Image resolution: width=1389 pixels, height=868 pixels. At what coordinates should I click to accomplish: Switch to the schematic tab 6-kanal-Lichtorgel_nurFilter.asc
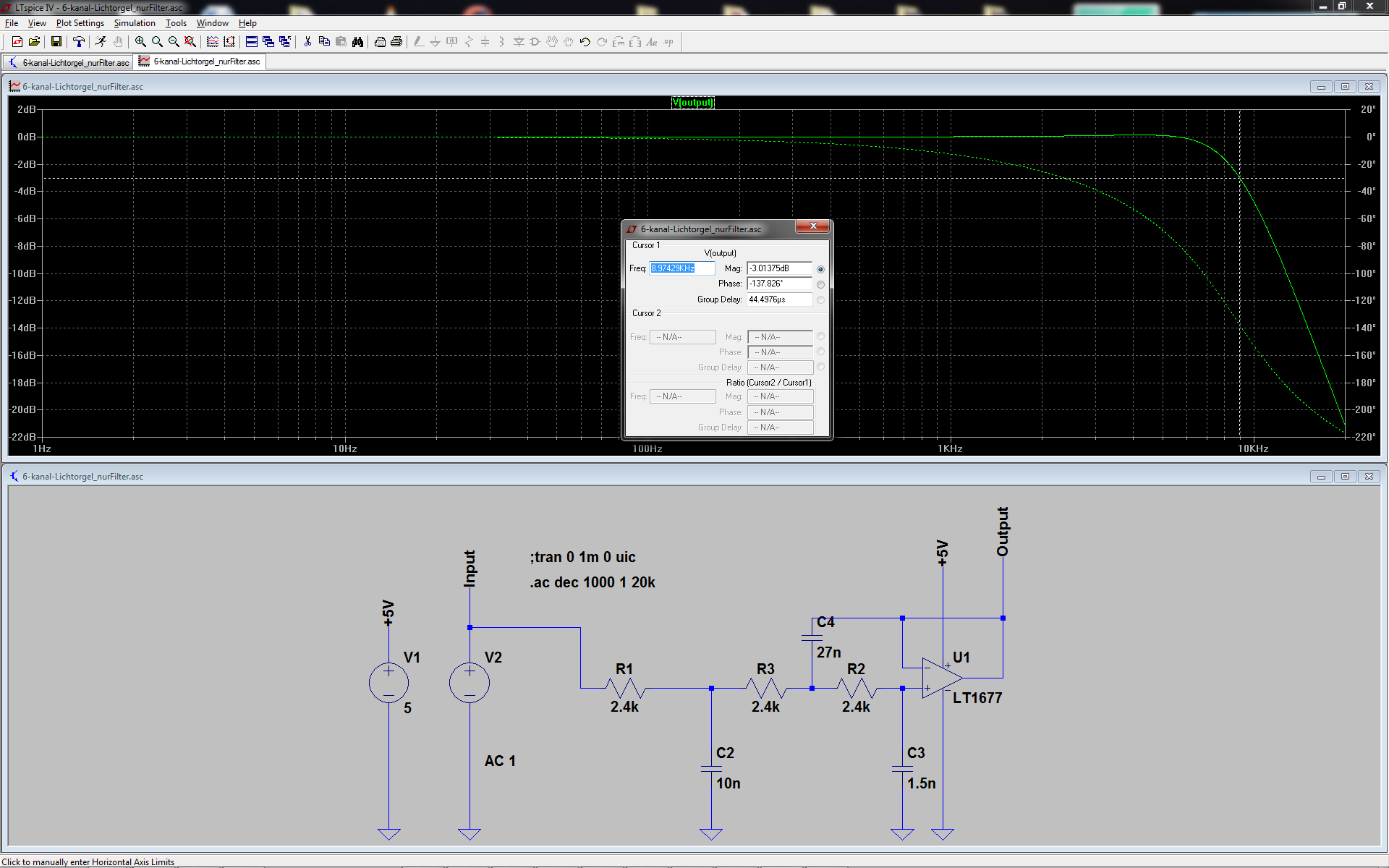[69, 62]
